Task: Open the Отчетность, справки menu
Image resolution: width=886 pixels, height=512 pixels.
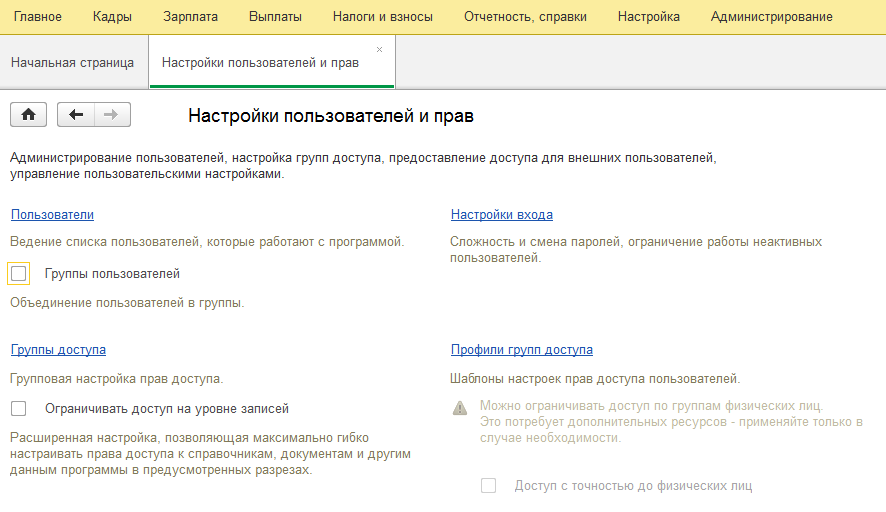Action: (x=525, y=17)
